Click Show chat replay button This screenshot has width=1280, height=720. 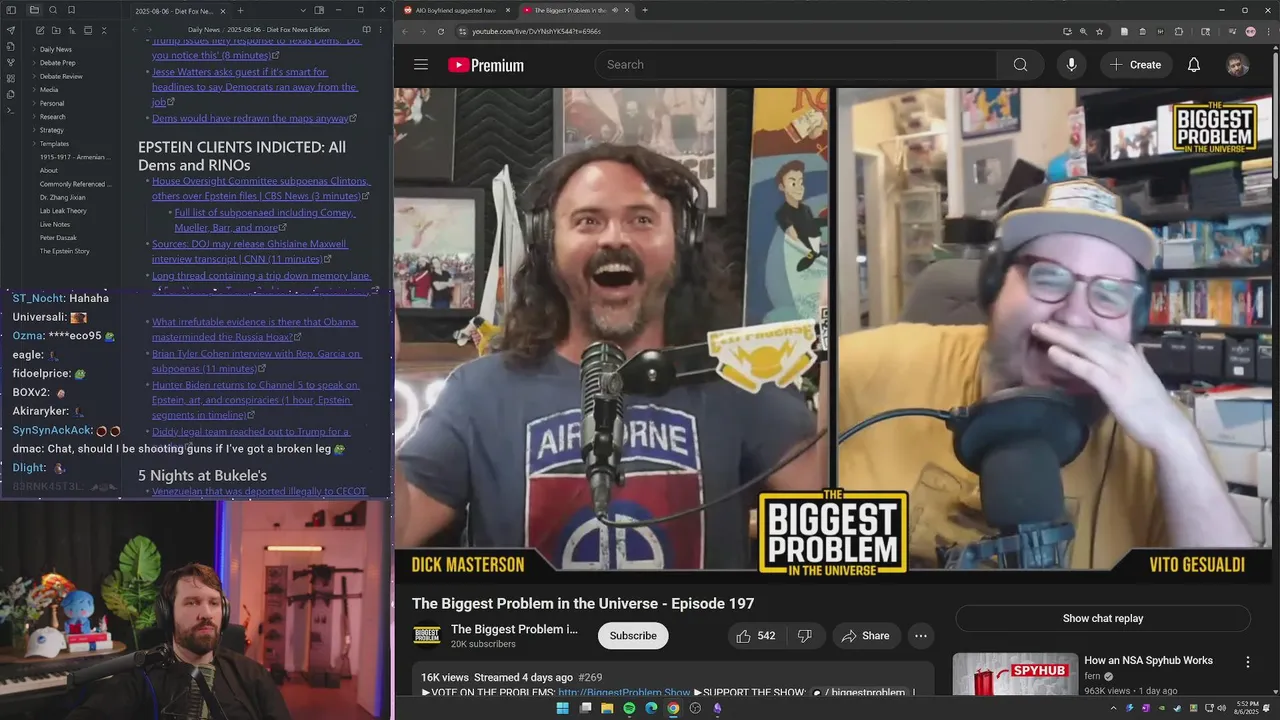click(x=1103, y=618)
